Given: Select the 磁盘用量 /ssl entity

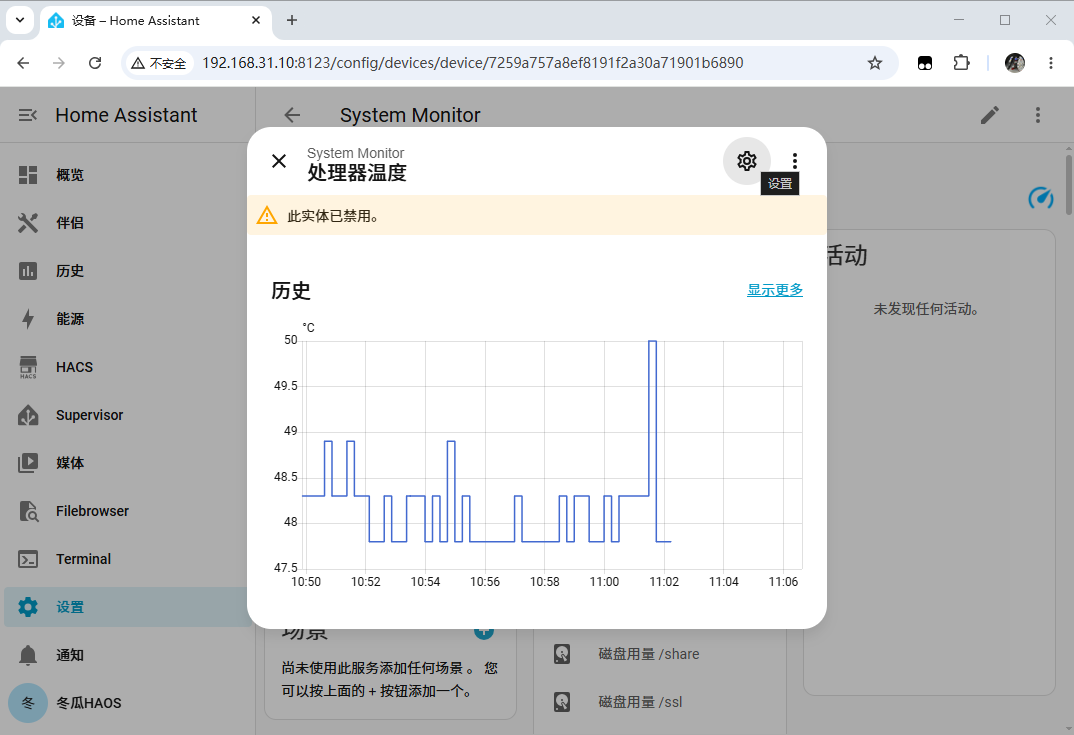Looking at the screenshot, I should point(640,702).
